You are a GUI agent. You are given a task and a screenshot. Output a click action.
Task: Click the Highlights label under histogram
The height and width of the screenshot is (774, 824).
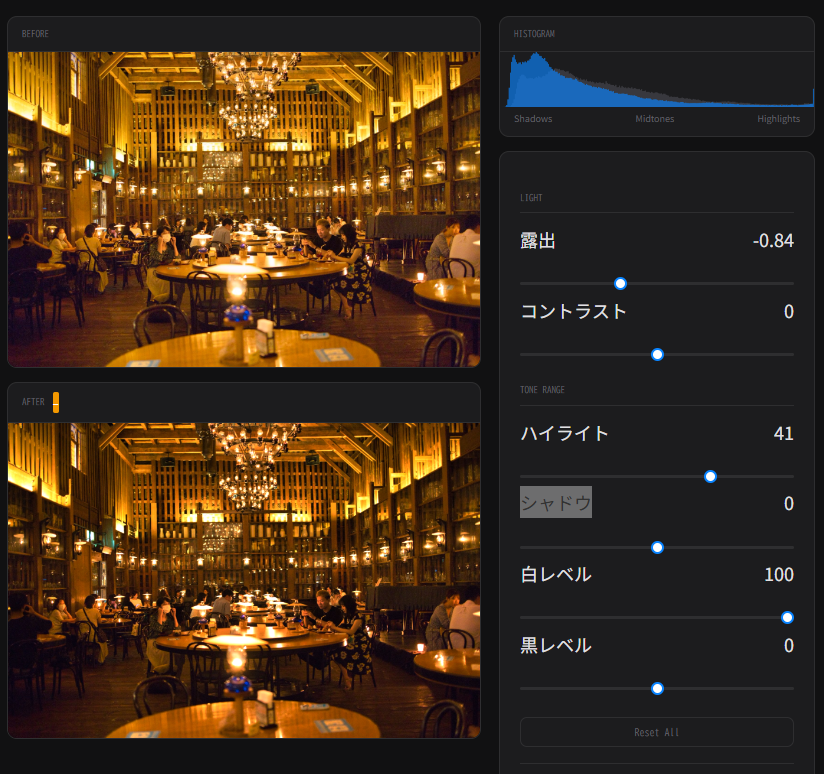(778, 119)
